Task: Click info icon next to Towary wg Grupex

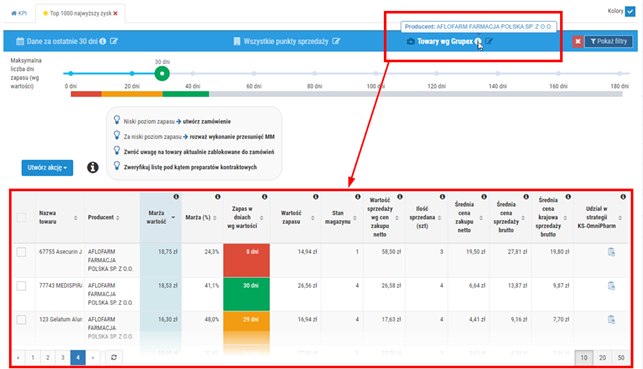Action: point(478,41)
